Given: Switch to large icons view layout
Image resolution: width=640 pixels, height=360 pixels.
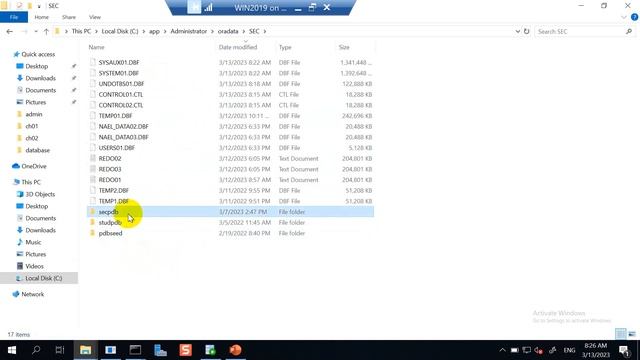Looking at the screenshot, I should point(632,334).
